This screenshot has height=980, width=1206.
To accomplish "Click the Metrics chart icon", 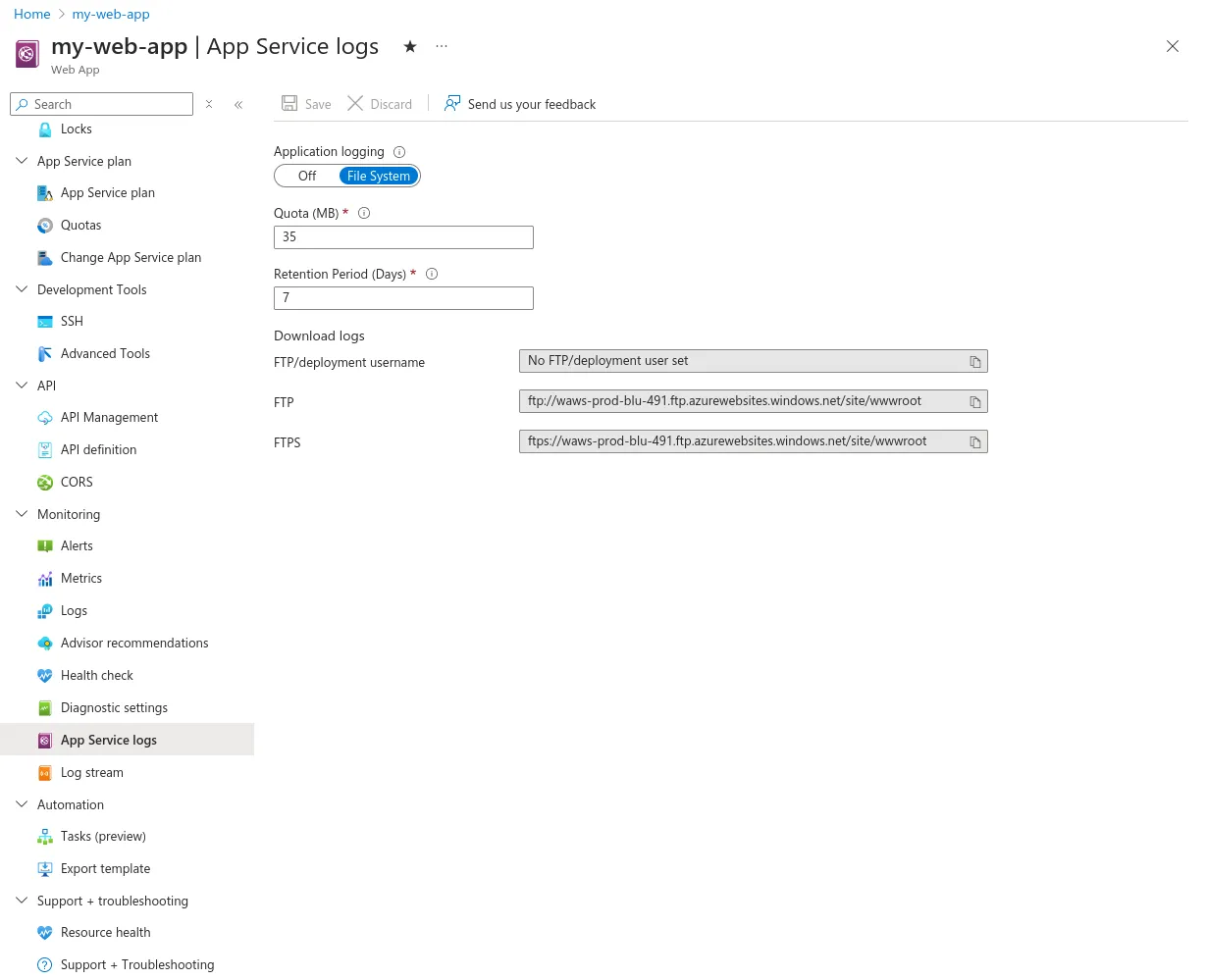I will (x=44, y=579).
